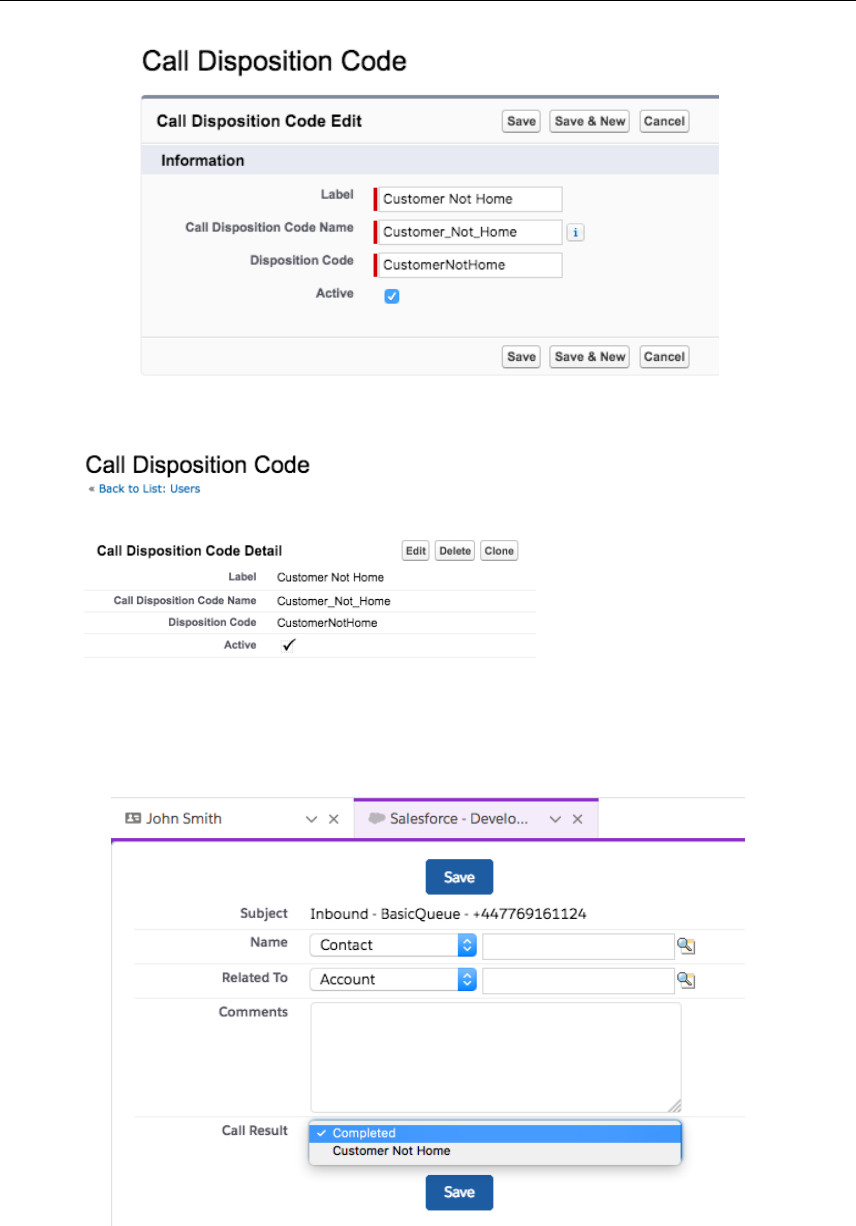Screen dimensions: 856x1226
Task: Select Customer Not Home in Call Result
Action: 392,1151
